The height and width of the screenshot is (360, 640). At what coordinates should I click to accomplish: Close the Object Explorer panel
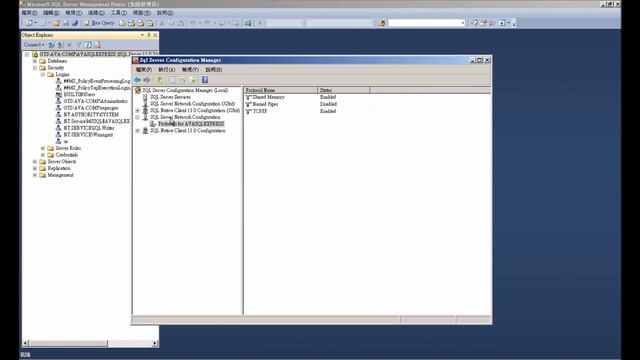point(155,35)
